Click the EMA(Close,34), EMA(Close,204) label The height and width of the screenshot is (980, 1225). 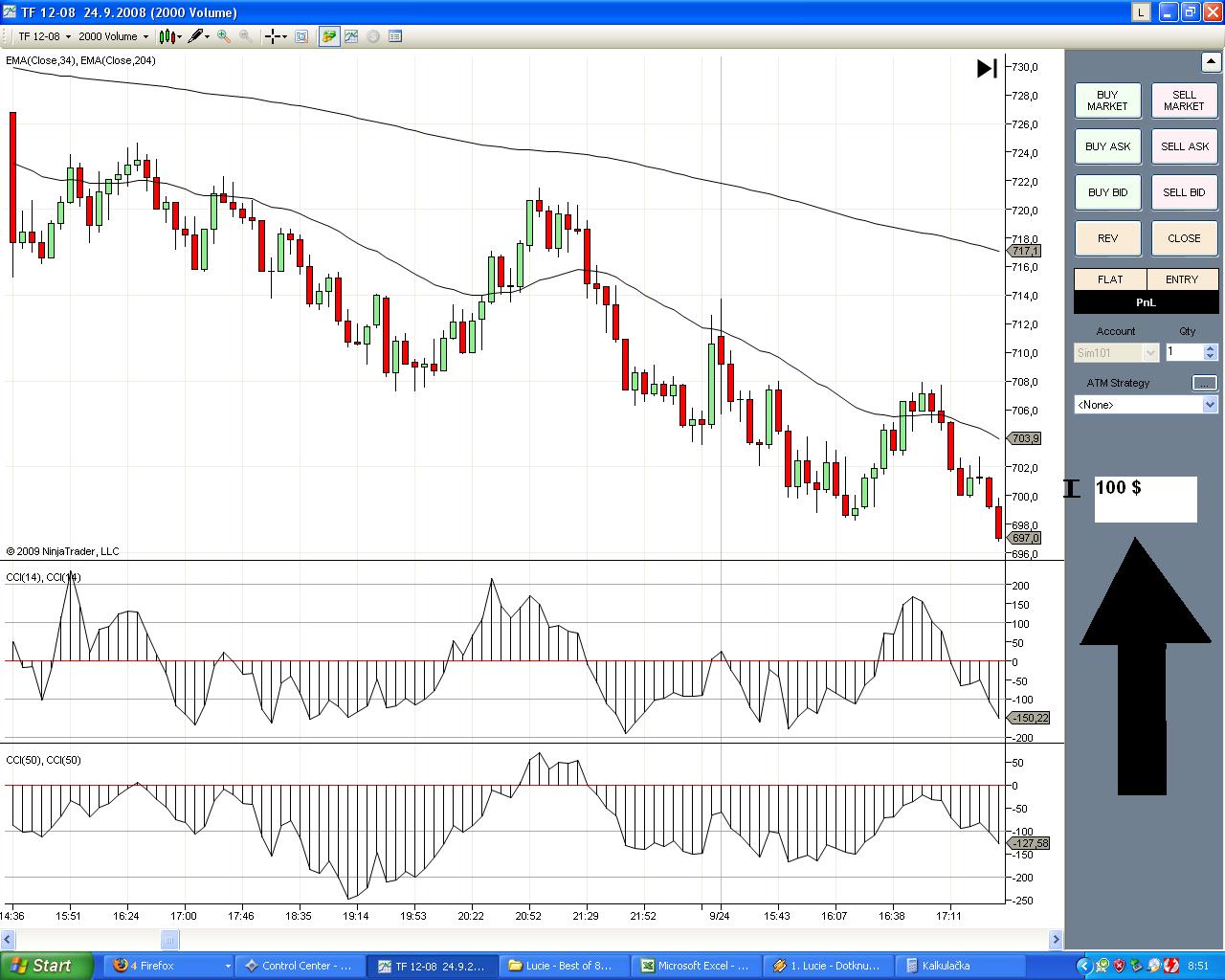(x=80, y=60)
